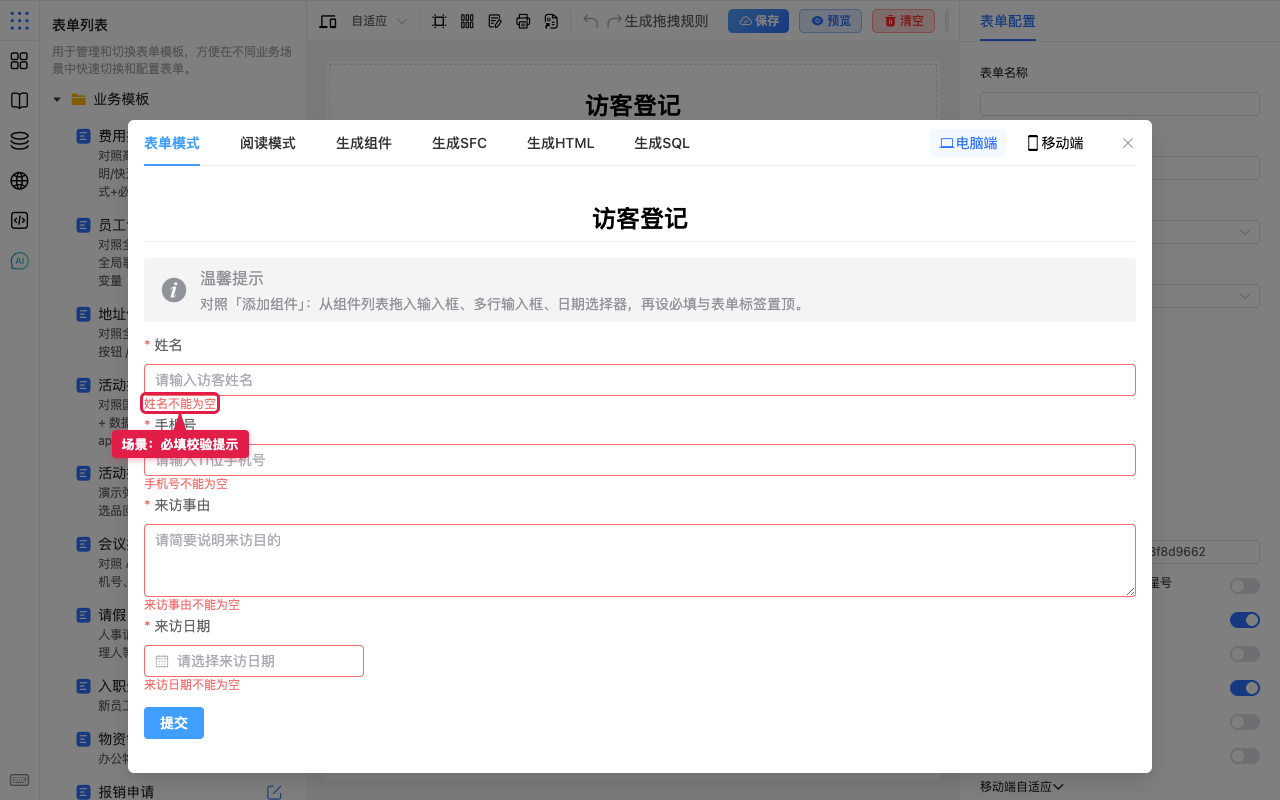The width and height of the screenshot is (1280, 800).
Task: Open the code brackets sidebar icon
Action: 19,221
